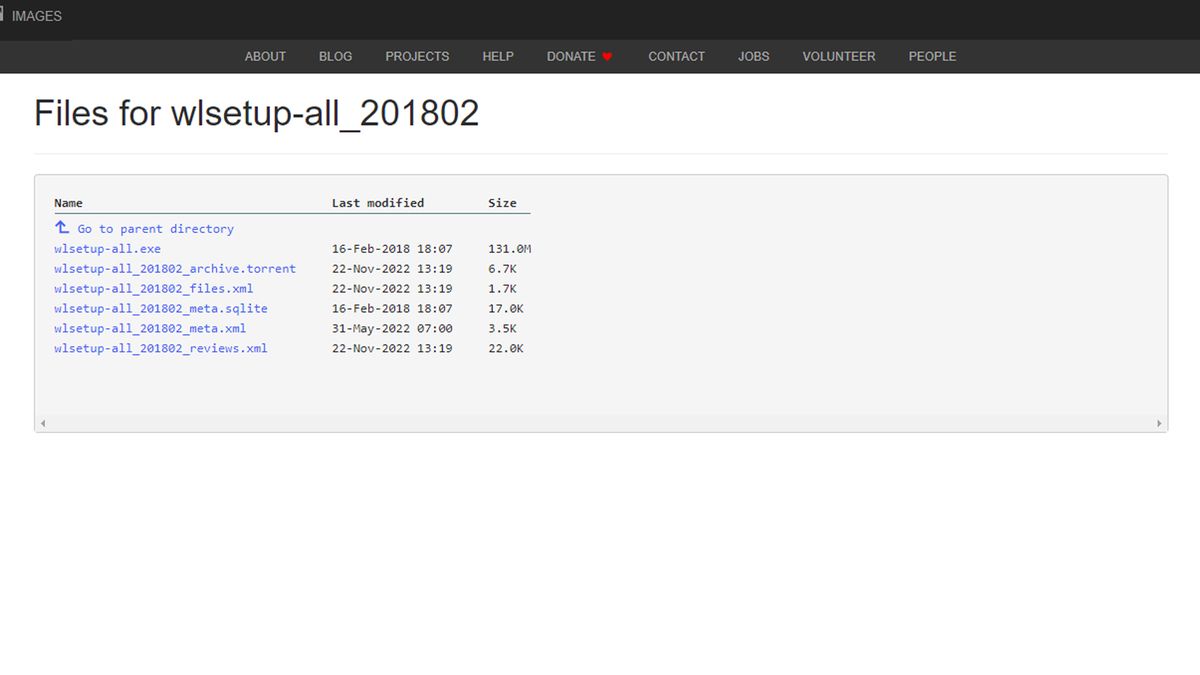Image resolution: width=1200 pixels, height=675 pixels.
Task: Click the Images icon in top bar
Action: click(x=3, y=16)
